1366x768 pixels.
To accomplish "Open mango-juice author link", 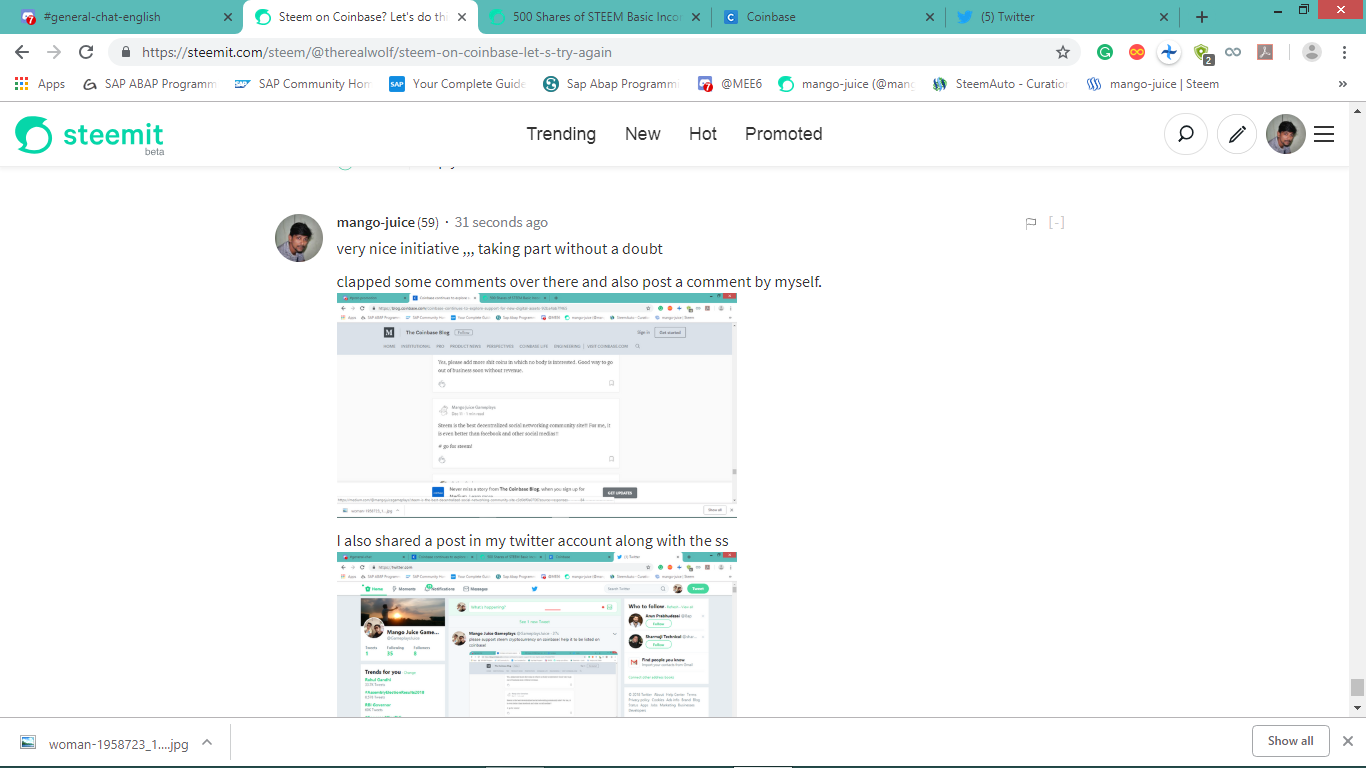I will (x=376, y=222).
